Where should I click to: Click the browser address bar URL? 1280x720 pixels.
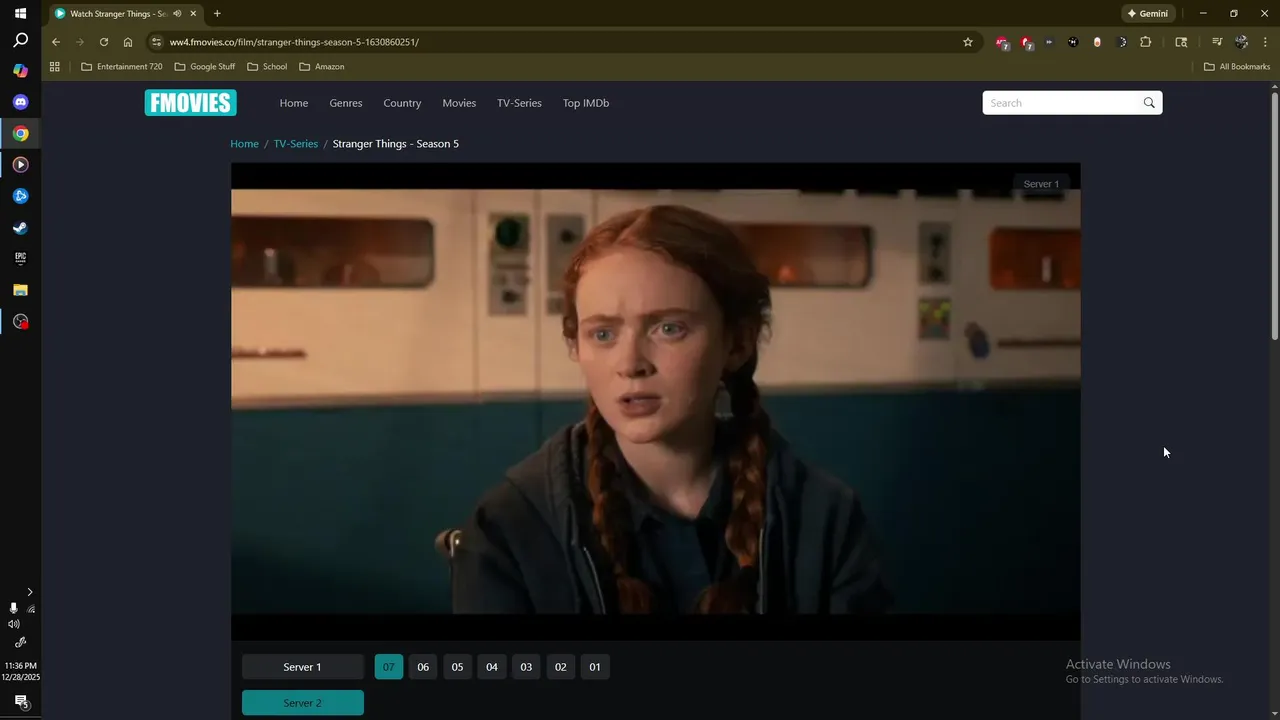tap(294, 42)
